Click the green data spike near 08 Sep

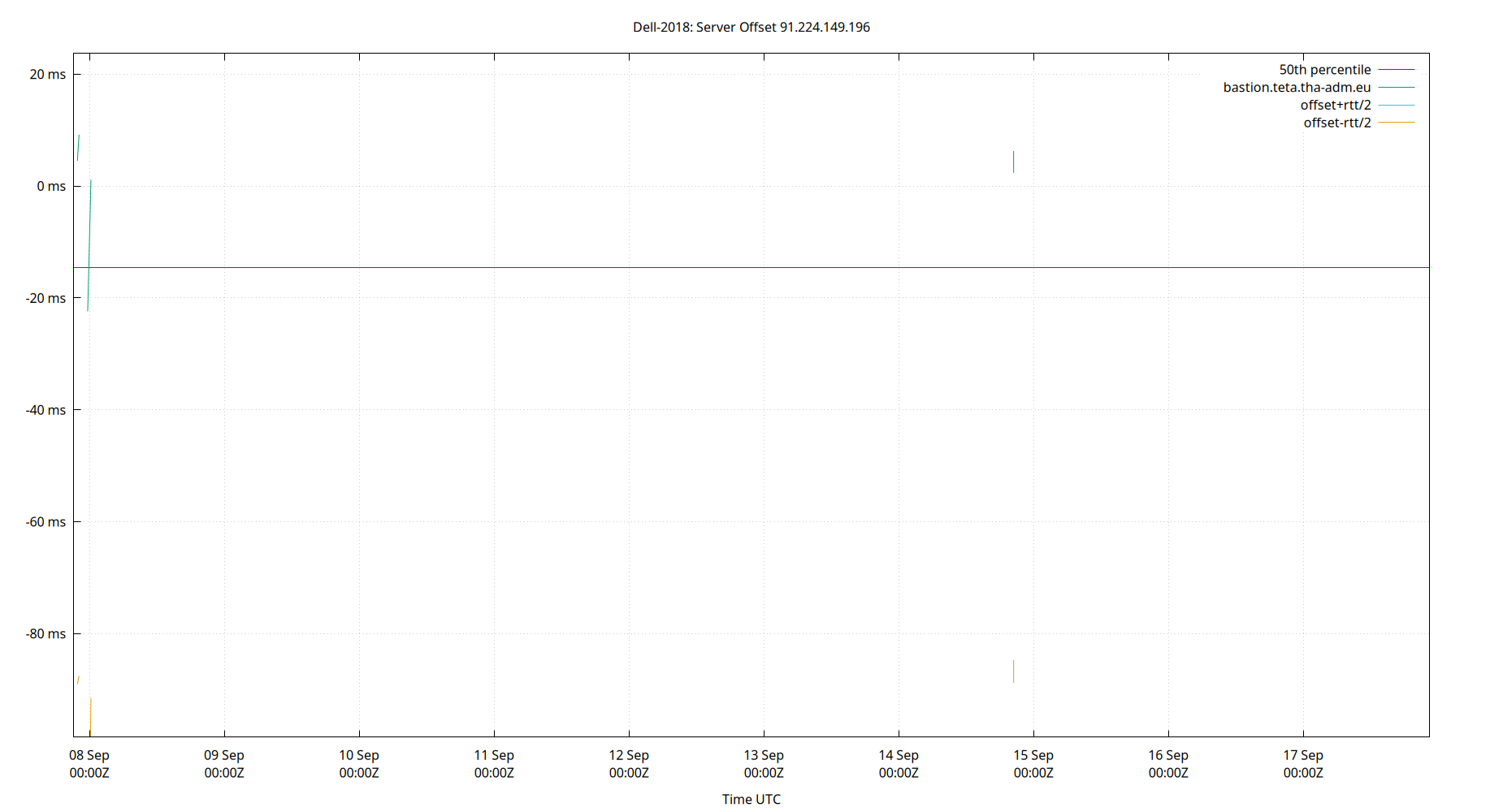[89, 244]
